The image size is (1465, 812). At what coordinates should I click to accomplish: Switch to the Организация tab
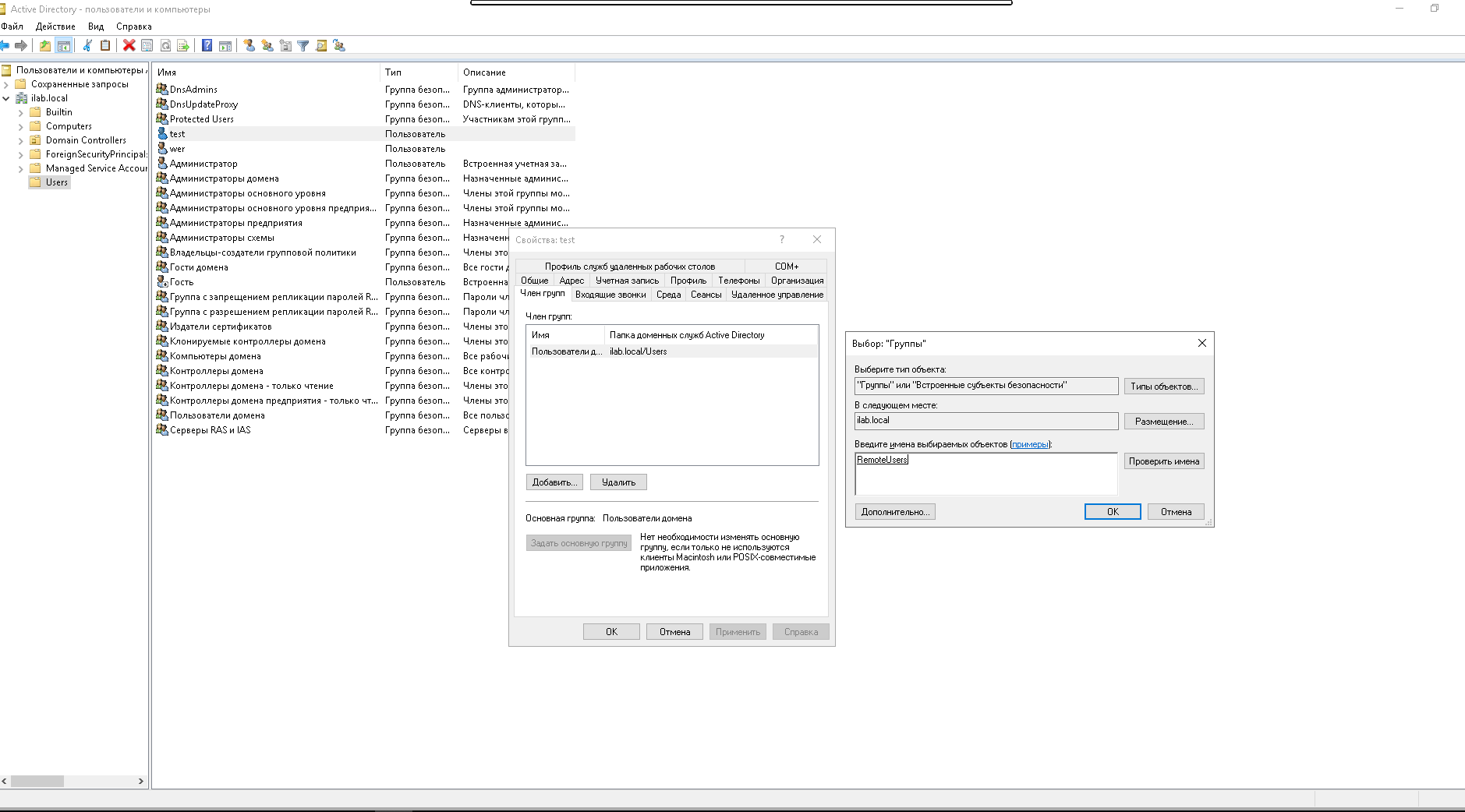coord(797,281)
